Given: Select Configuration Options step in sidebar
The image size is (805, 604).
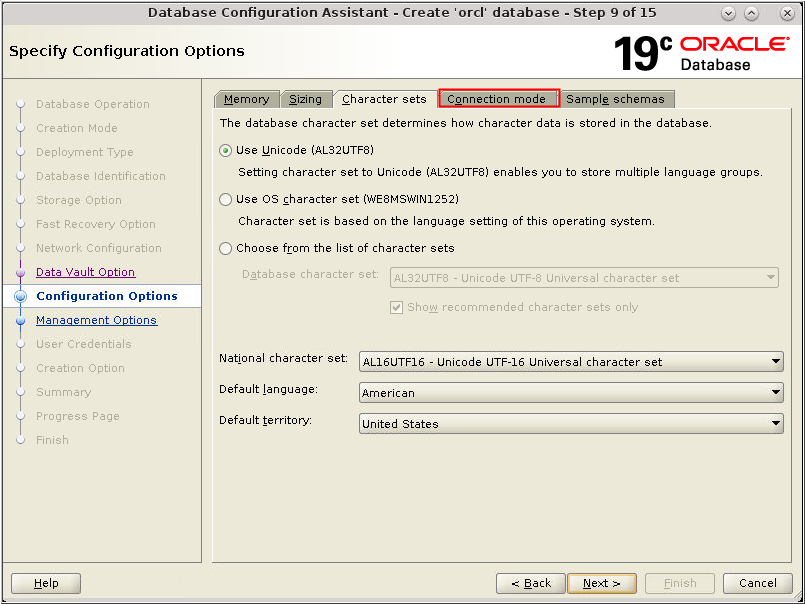Looking at the screenshot, I should pyautogui.click(x=107, y=296).
